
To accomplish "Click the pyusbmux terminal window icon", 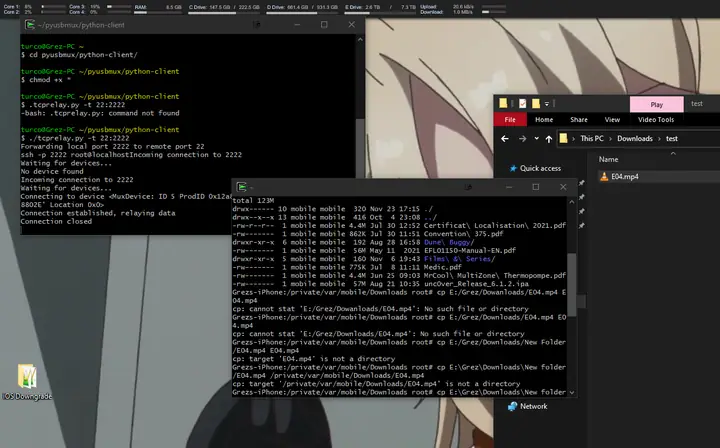I will 30,25.
